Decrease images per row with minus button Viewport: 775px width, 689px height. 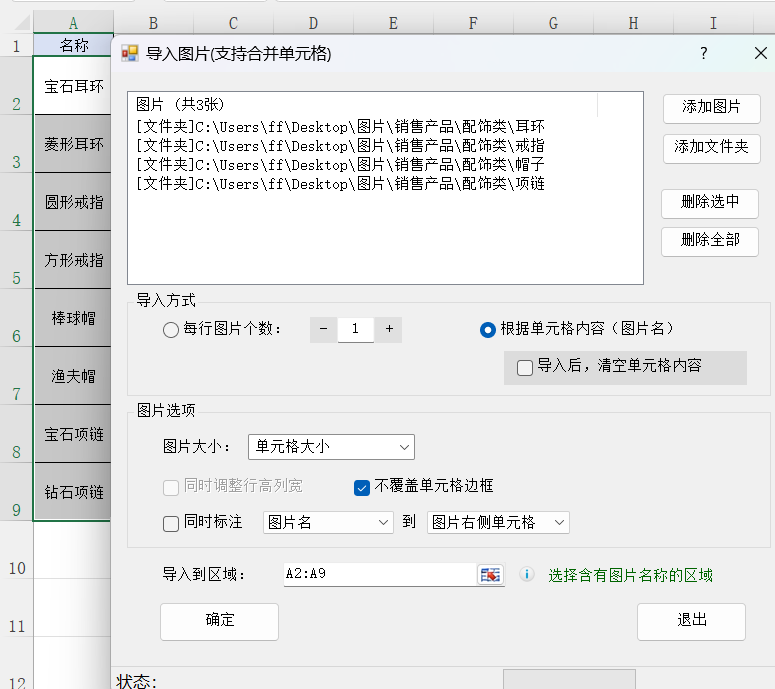click(323, 329)
